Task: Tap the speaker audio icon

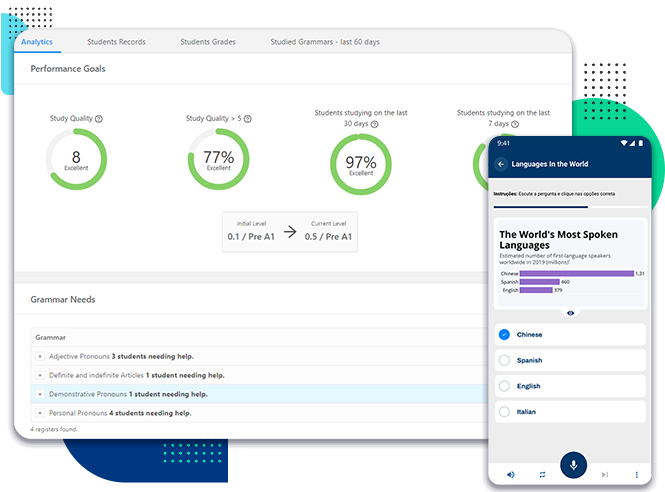Action: click(511, 474)
